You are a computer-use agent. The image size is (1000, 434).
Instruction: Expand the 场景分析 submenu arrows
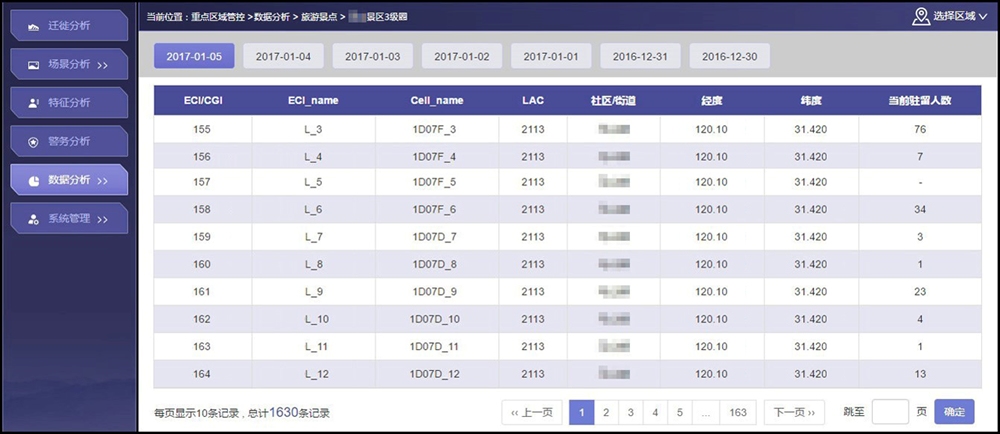coord(103,65)
